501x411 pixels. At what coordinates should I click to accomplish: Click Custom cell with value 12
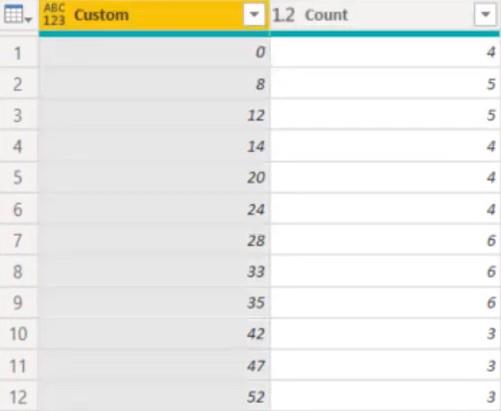pos(154,115)
